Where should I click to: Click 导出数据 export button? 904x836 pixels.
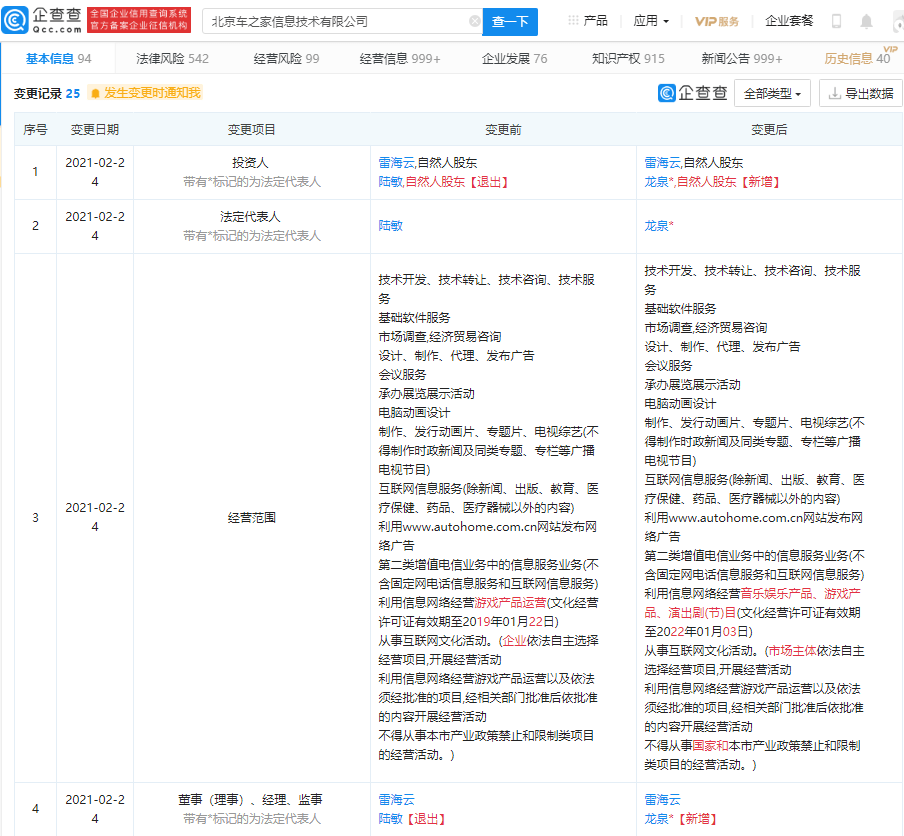pyautogui.click(x=861, y=93)
